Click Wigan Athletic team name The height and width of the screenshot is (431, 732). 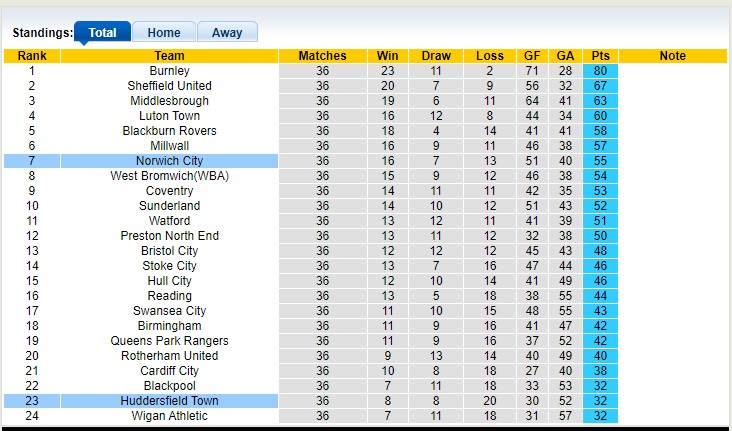[x=169, y=416]
